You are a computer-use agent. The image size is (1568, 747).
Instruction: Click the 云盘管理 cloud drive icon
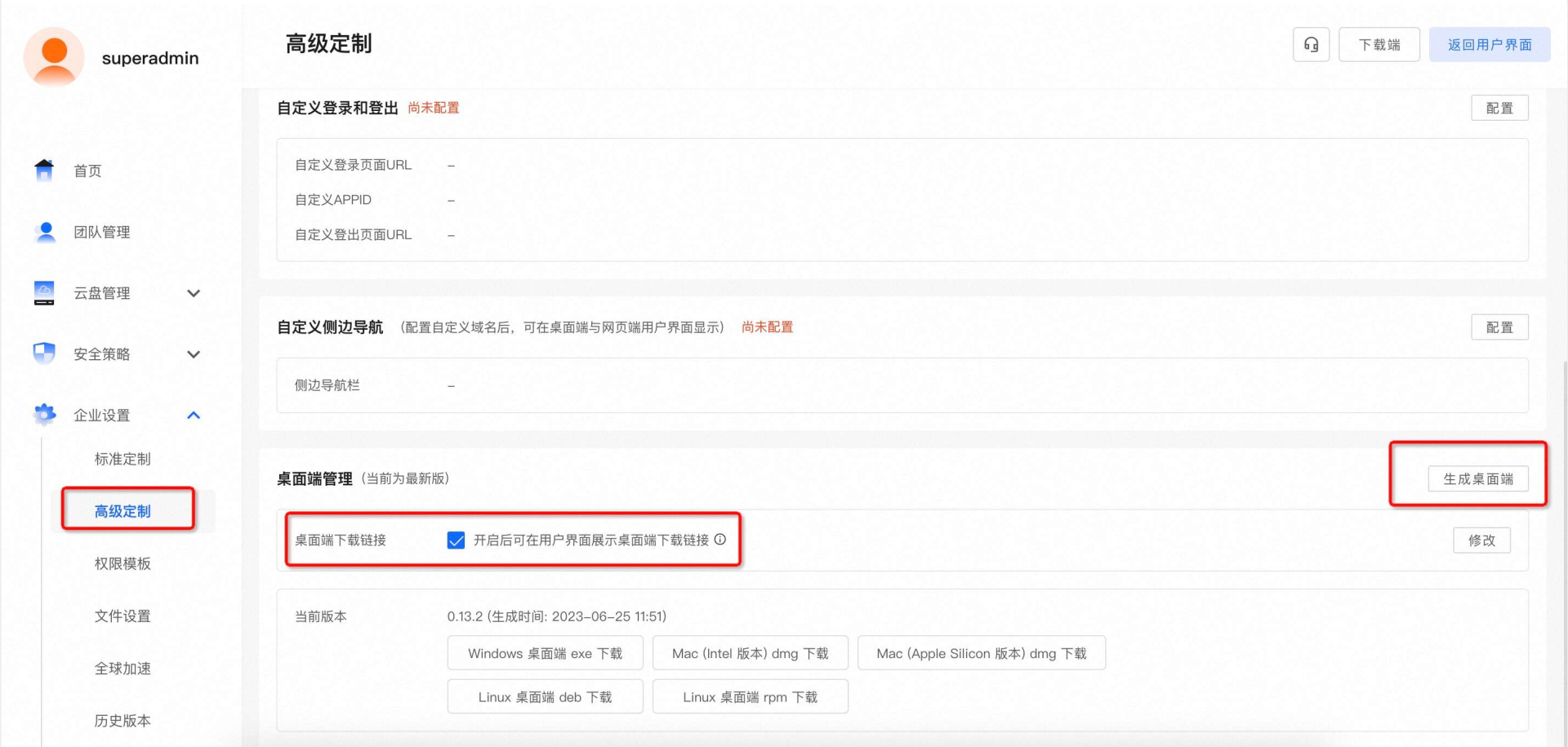[x=44, y=292]
